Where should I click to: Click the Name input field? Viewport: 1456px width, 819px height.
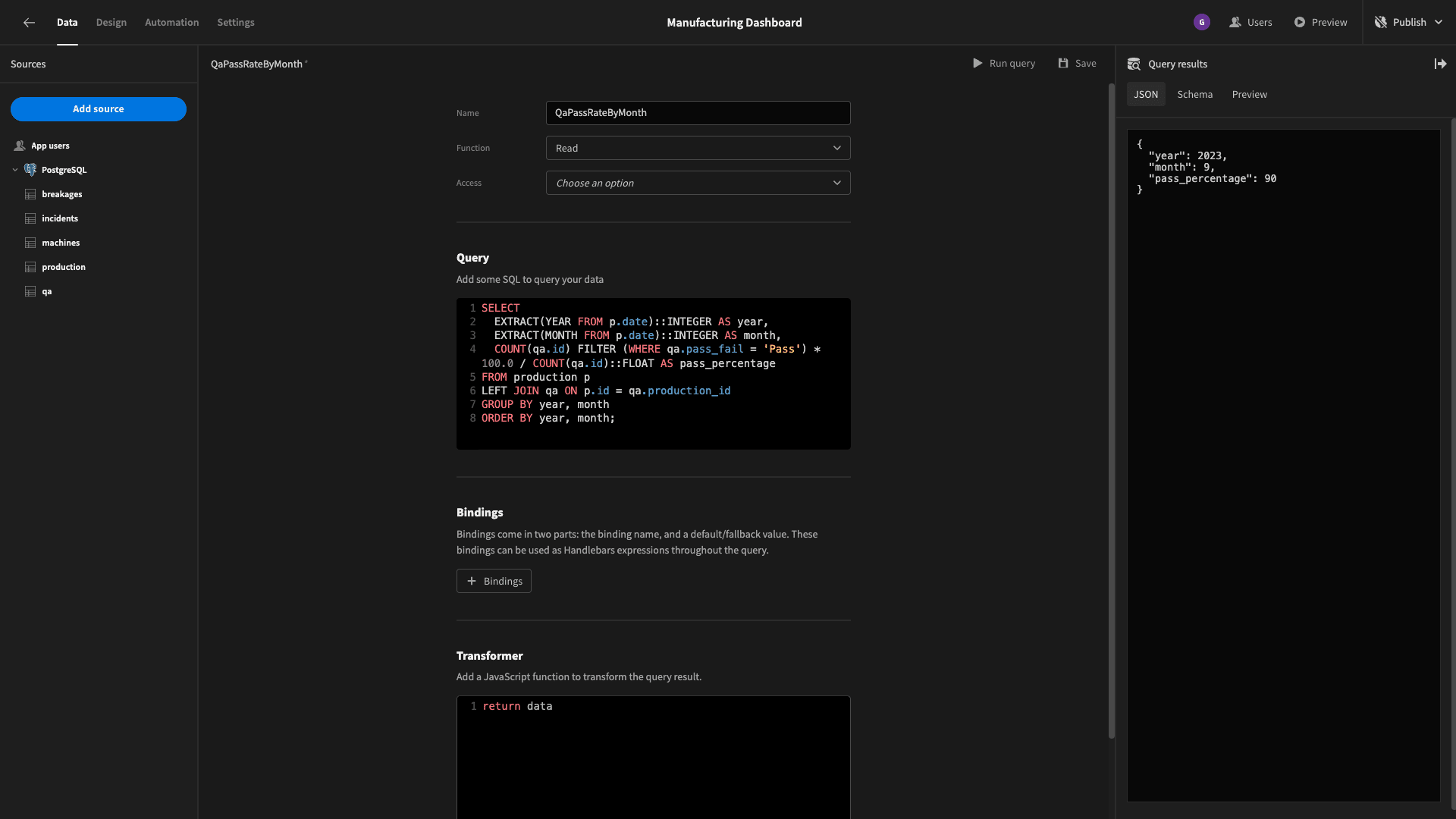coord(698,113)
